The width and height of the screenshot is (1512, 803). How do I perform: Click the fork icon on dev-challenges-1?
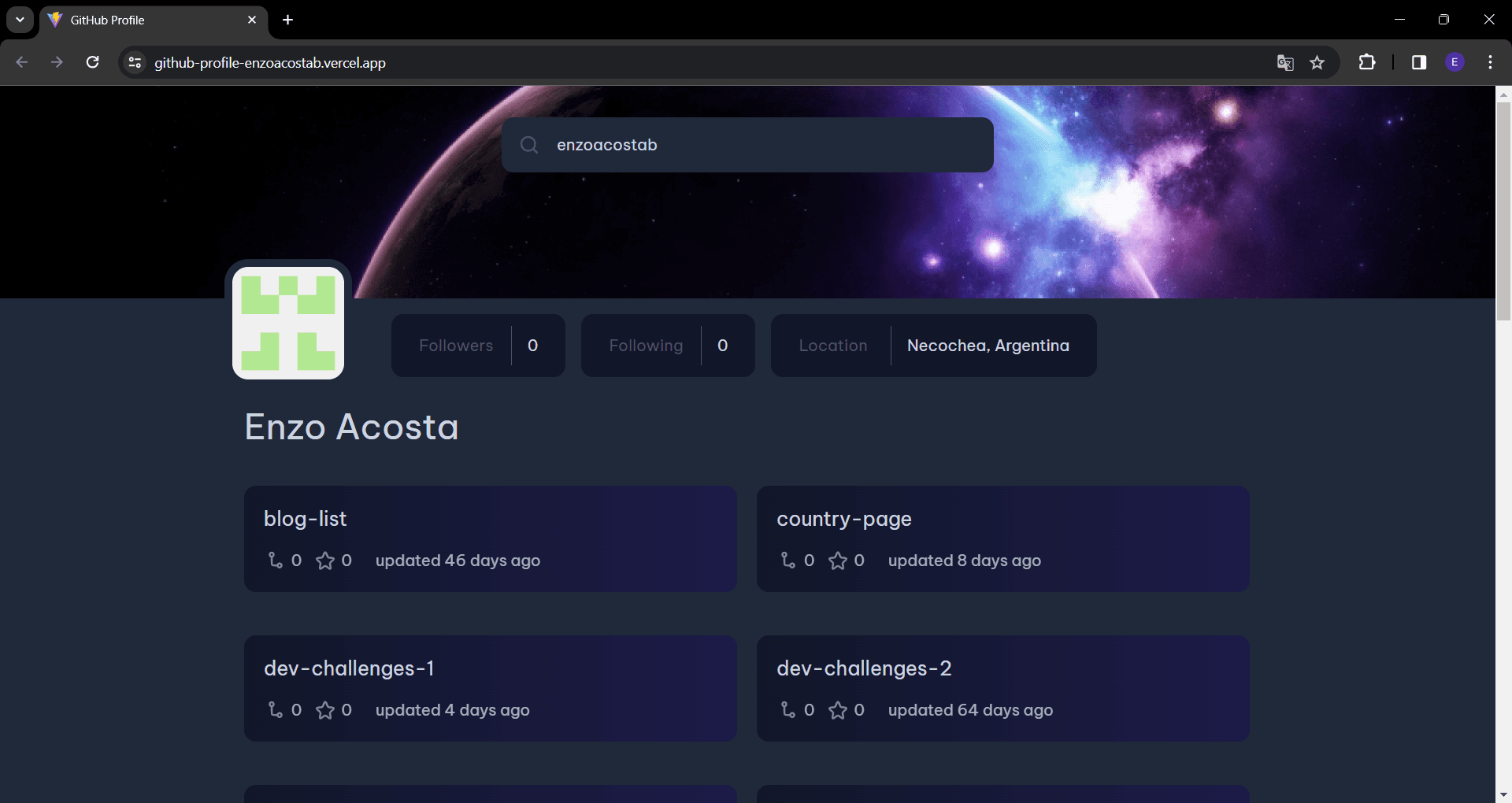tap(275, 710)
